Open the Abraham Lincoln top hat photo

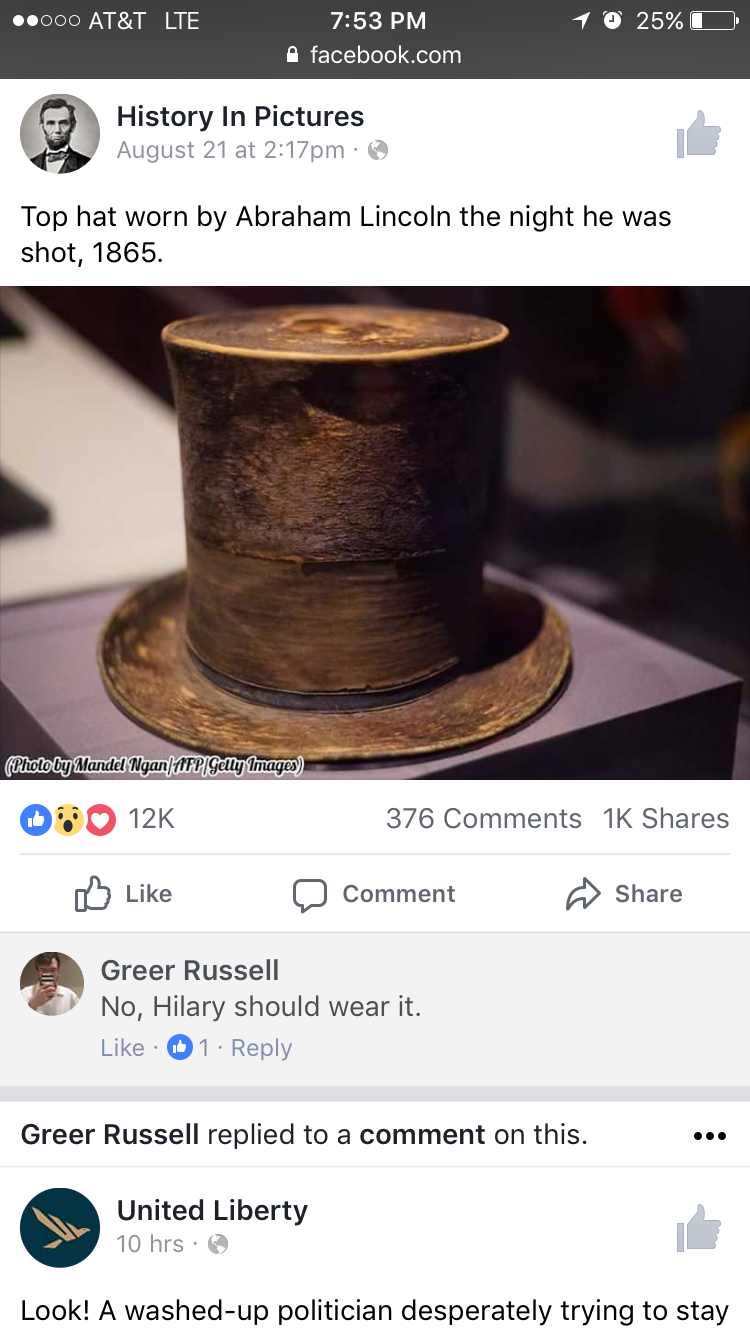pos(375,533)
